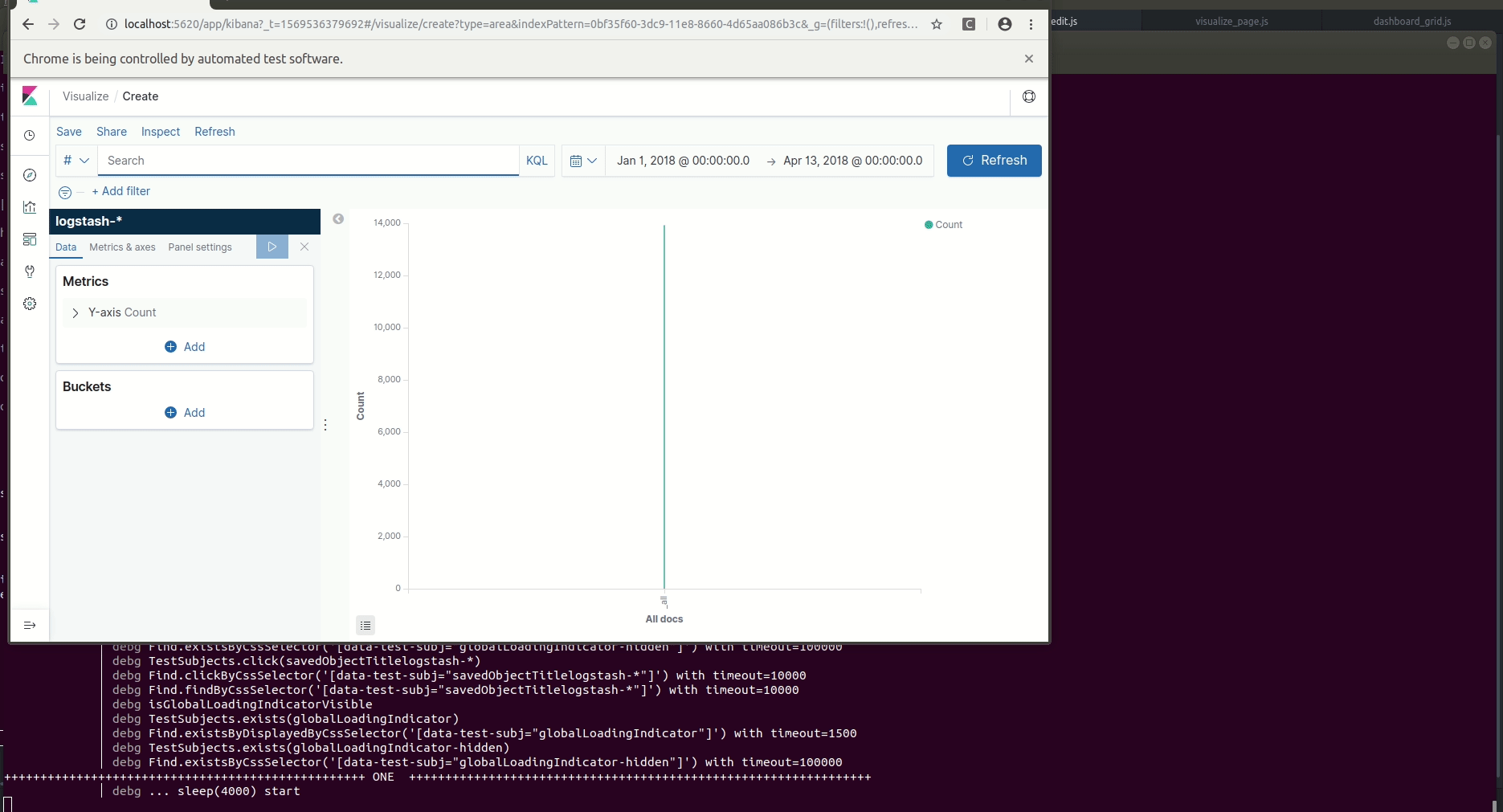Open Dashboard icon in sidebar
1503x812 pixels.
click(30, 239)
